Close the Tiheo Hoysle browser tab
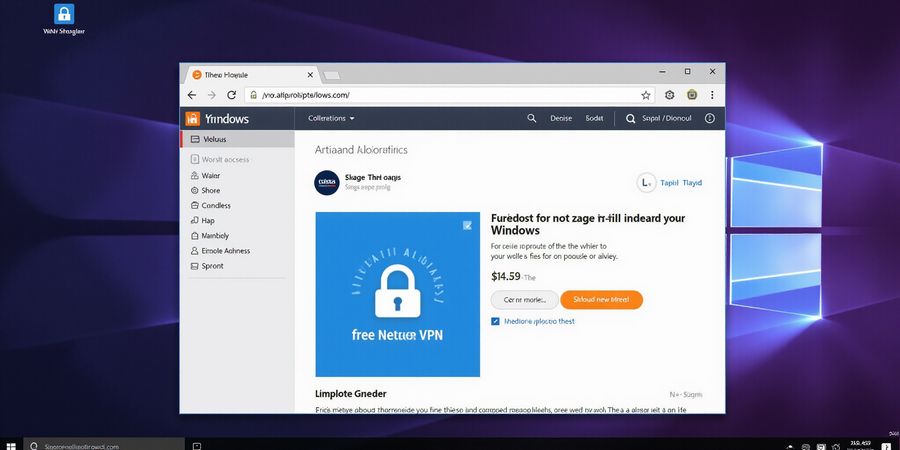Viewport: 900px width, 450px height. point(311,75)
